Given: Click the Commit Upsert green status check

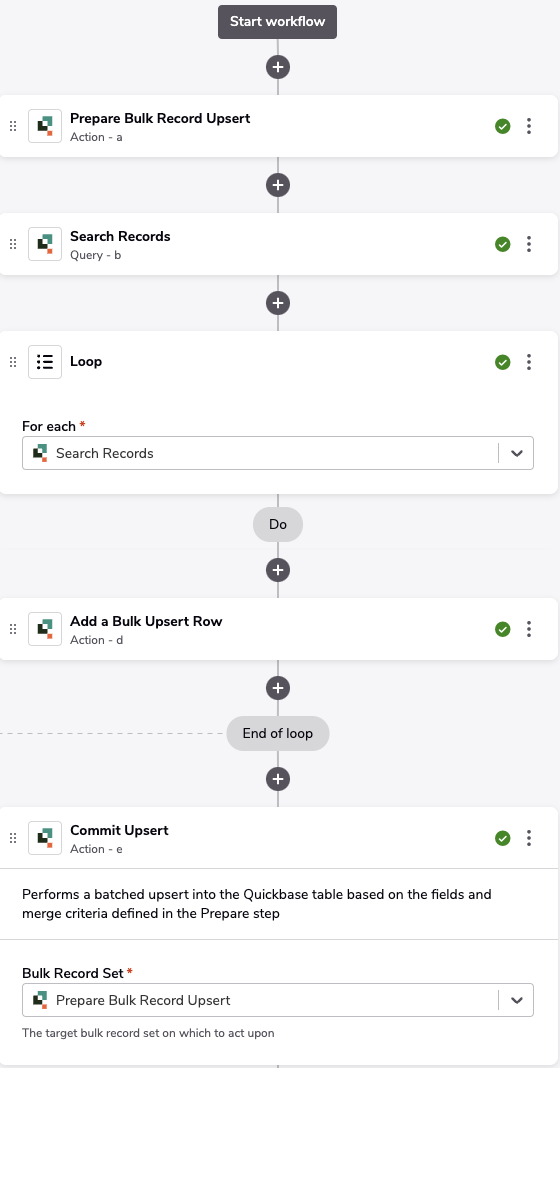Looking at the screenshot, I should (502, 838).
